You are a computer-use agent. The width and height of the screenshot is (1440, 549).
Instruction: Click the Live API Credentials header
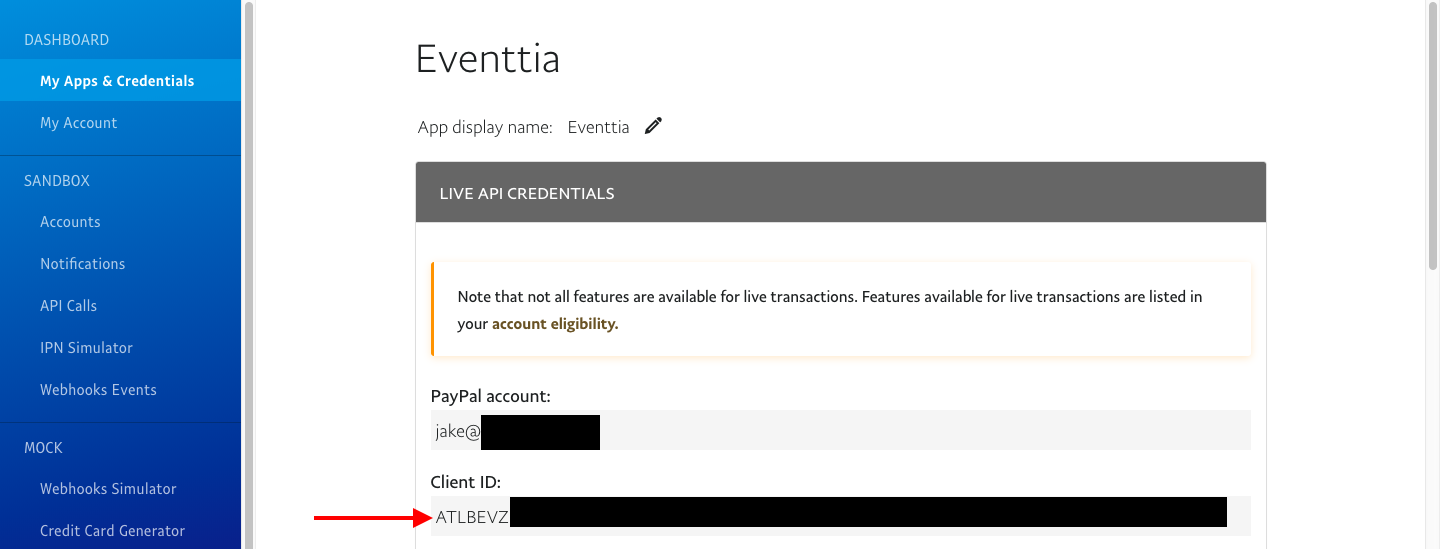[x=840, y=193]
